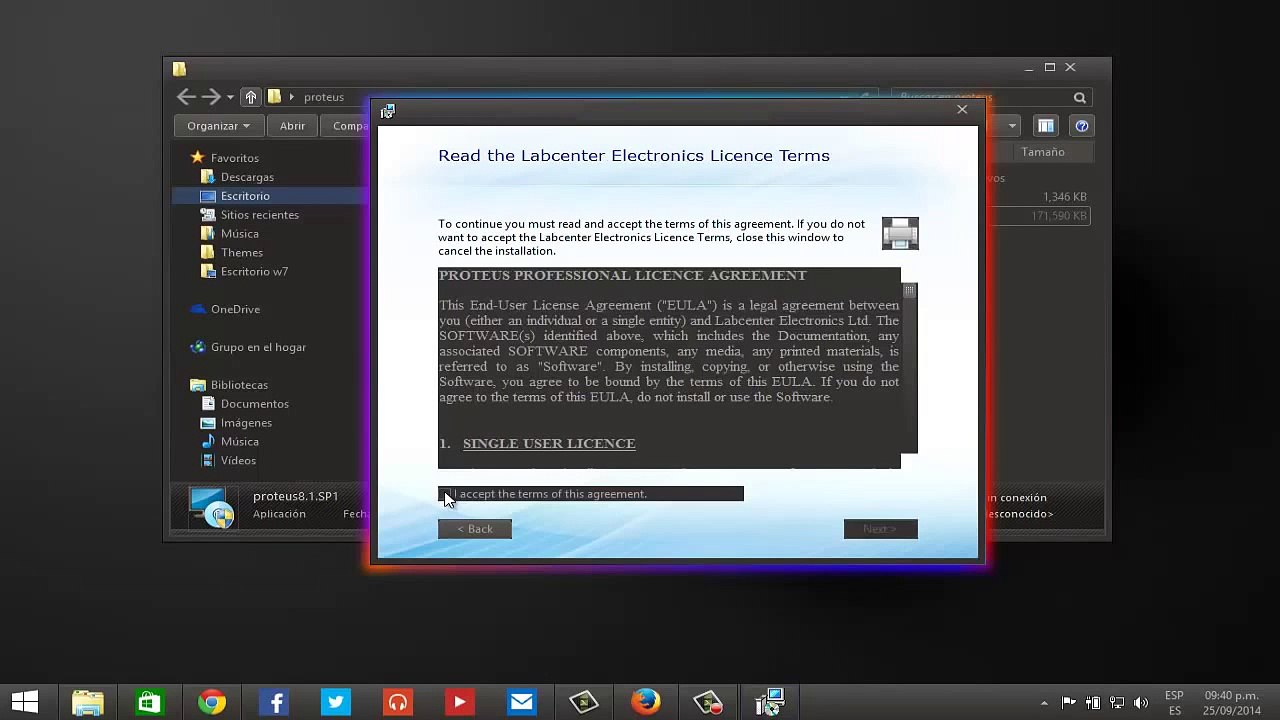Click the Back button in the installer
Viewport: 1280px width, 720px height.
(475, 529)
